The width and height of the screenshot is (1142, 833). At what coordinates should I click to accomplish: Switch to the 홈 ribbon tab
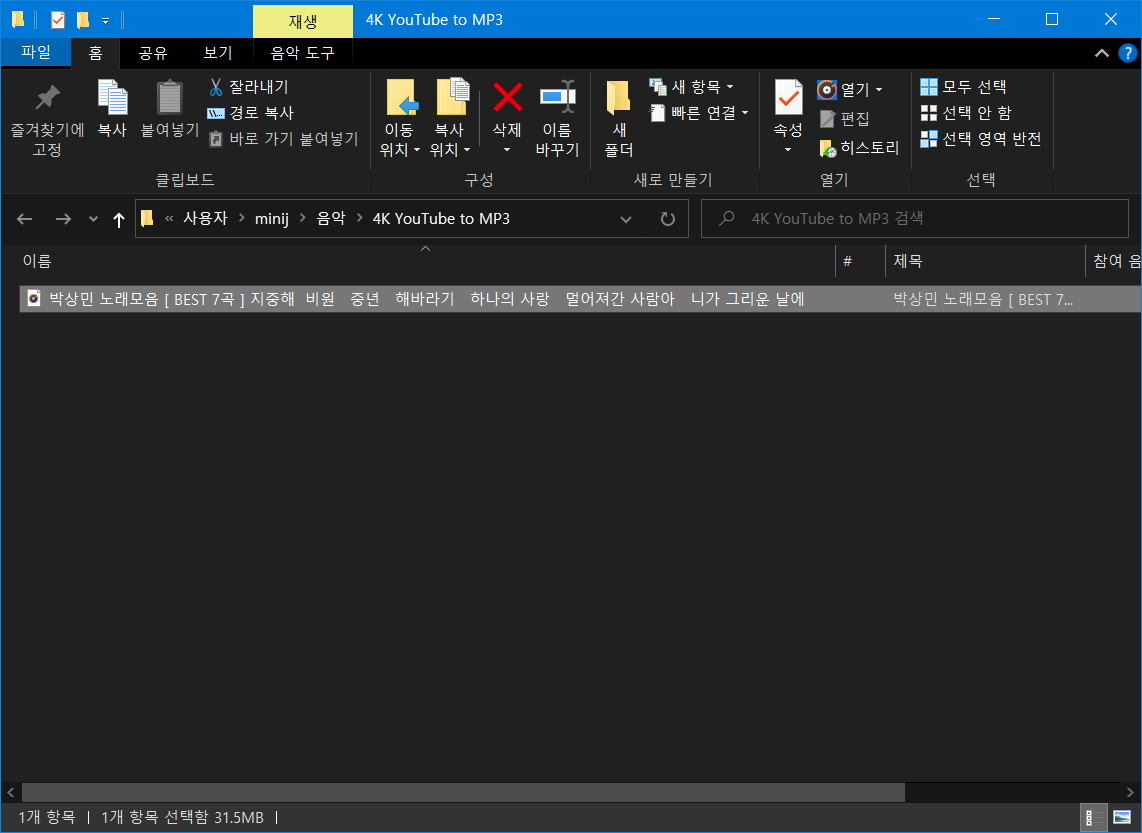pos(95,52)
